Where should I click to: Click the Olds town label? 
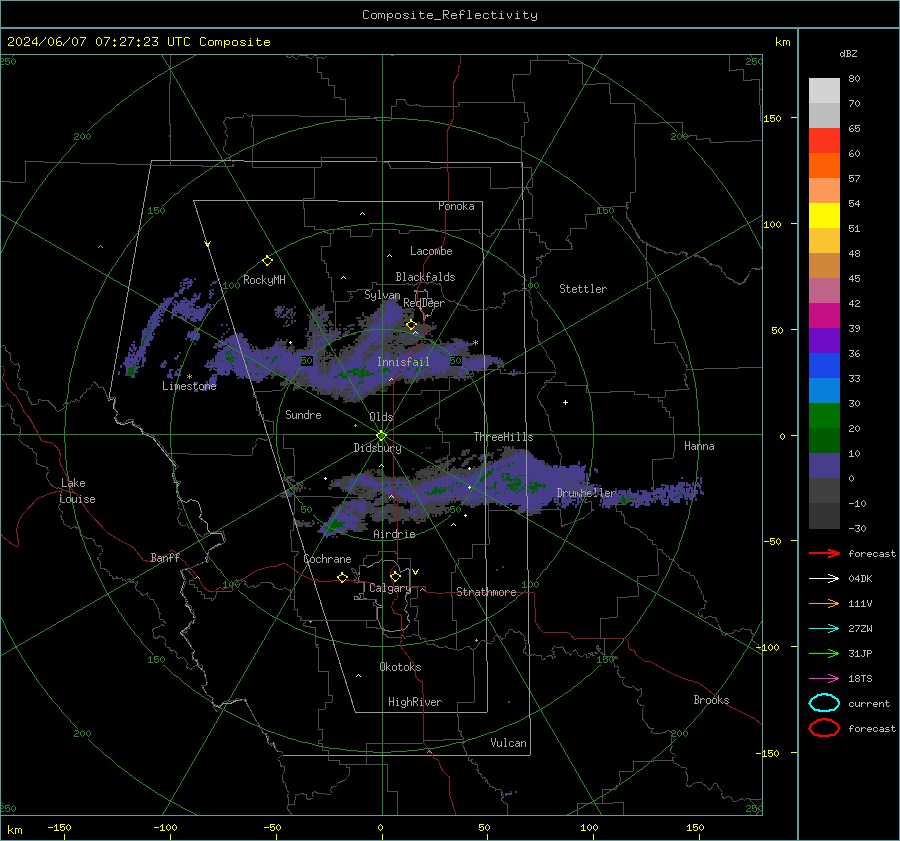[381, 417]
